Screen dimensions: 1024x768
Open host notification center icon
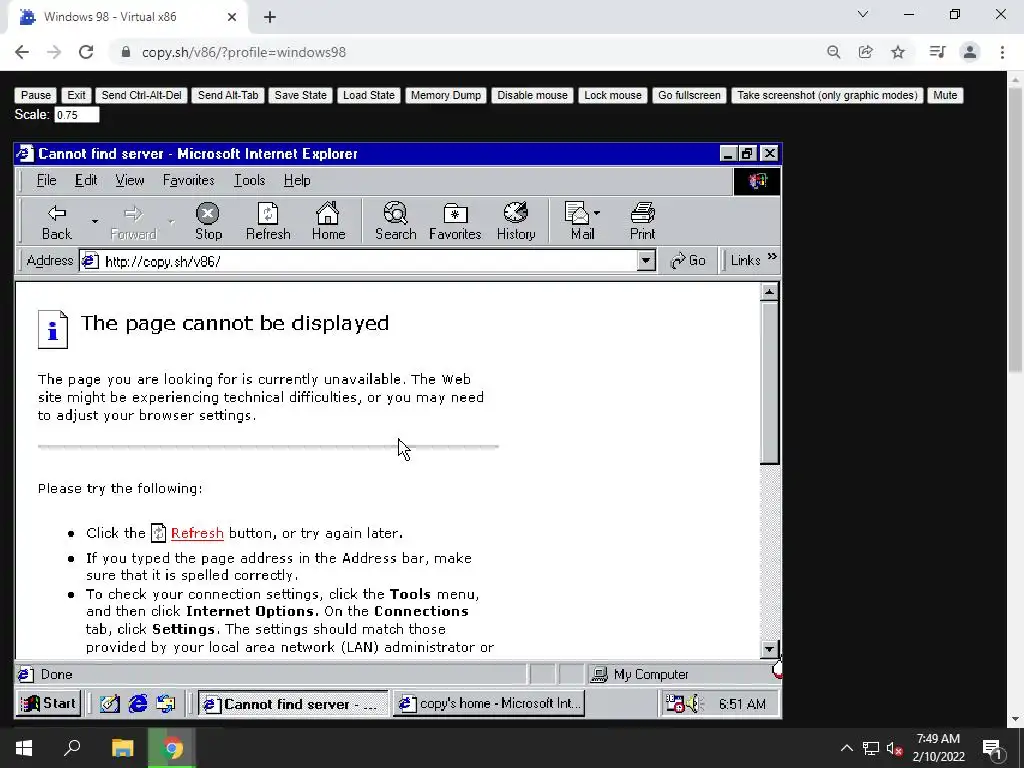[x=992, y=748]
